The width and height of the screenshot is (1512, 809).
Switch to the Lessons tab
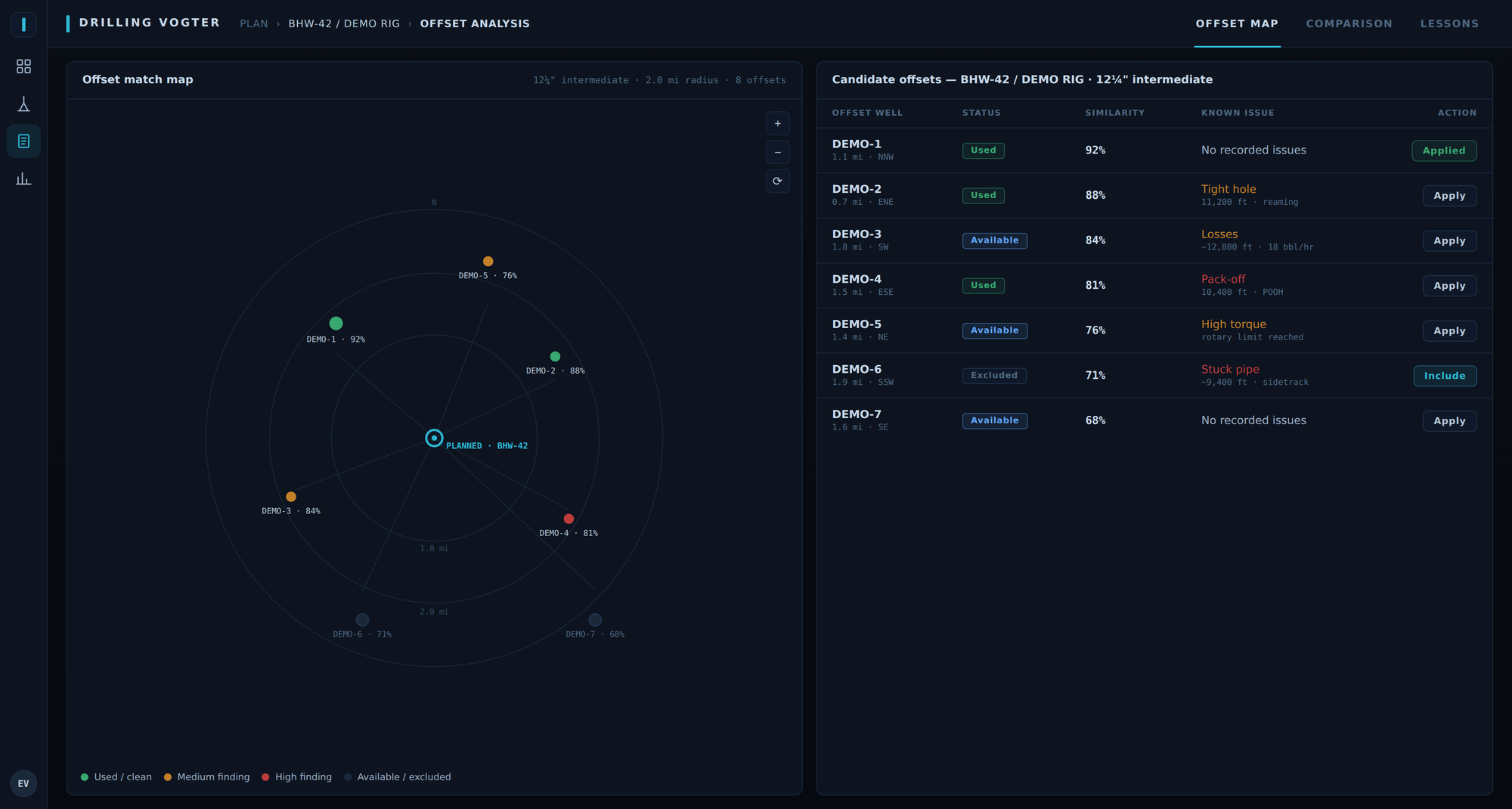[x=1449, y=23]
